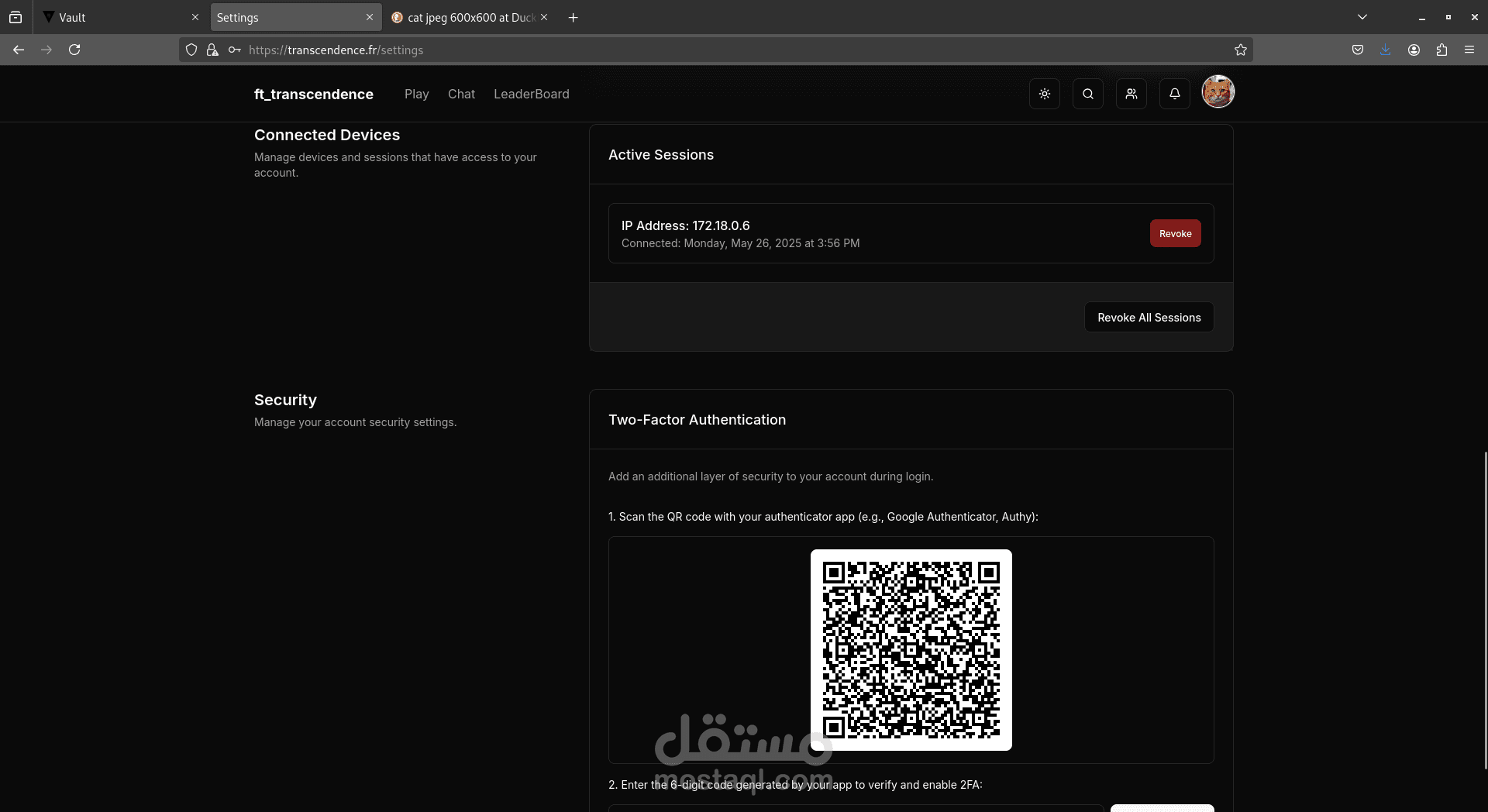Click the page vertical scrollbar

pyautogui.click(x=1485, y=611)
